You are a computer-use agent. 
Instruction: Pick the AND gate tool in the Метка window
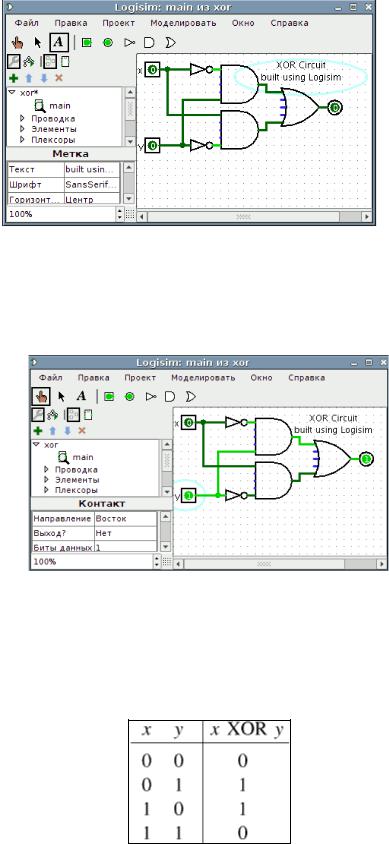(x=150, y=43)
